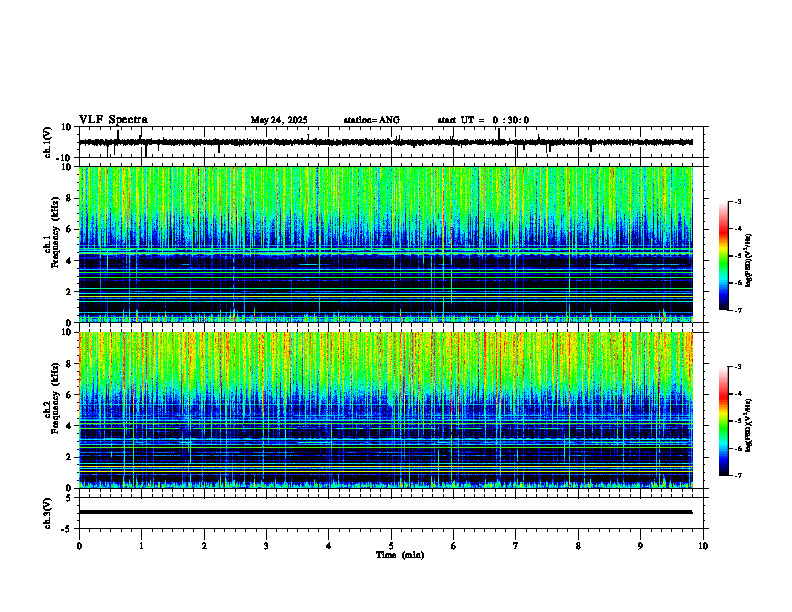Click the ch.1(V) waveform axis label
Image resolution: width=792 pixels, height=612 pixels.
point(47,142)
